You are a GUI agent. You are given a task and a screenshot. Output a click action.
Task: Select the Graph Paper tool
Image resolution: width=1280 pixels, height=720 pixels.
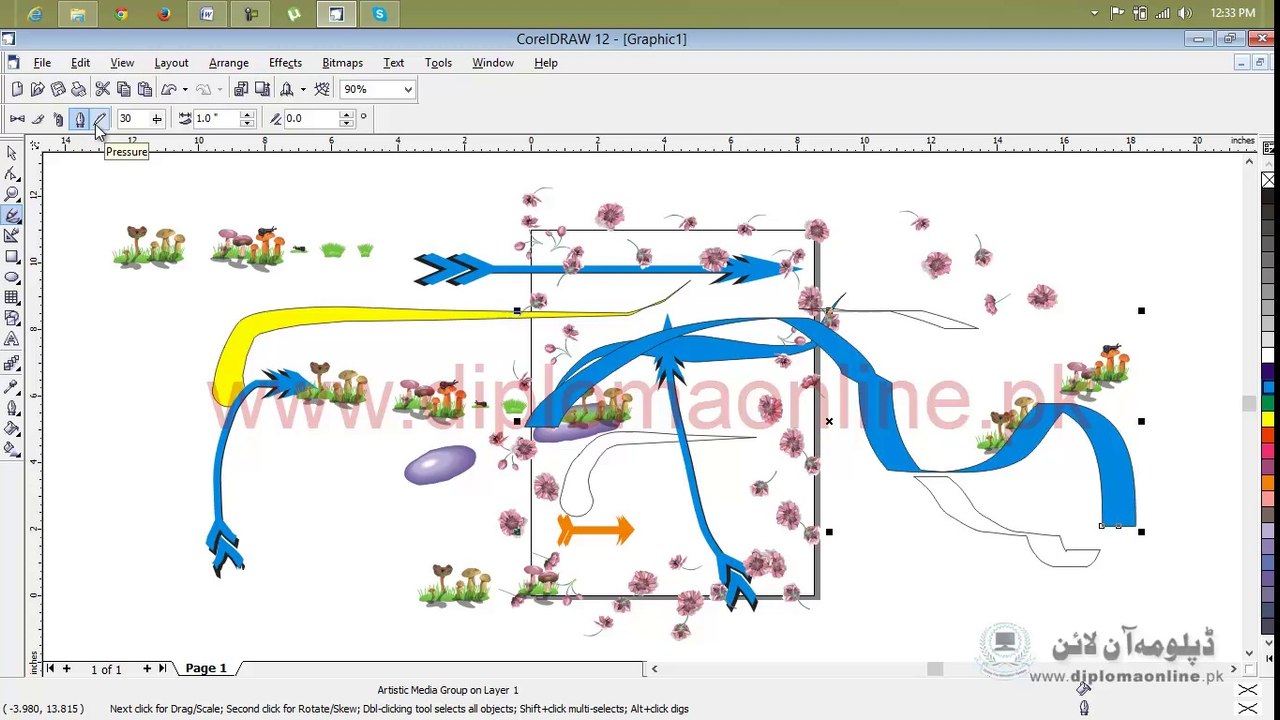(x=12, y=298)
